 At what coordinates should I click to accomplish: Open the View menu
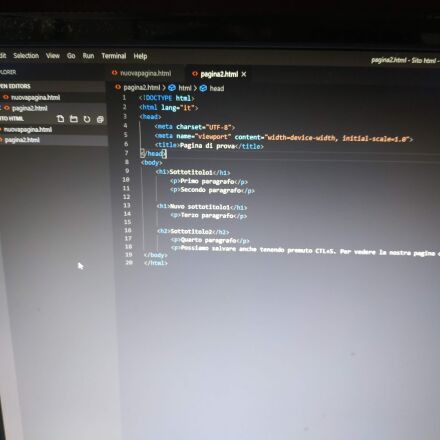tap(53, 56)
